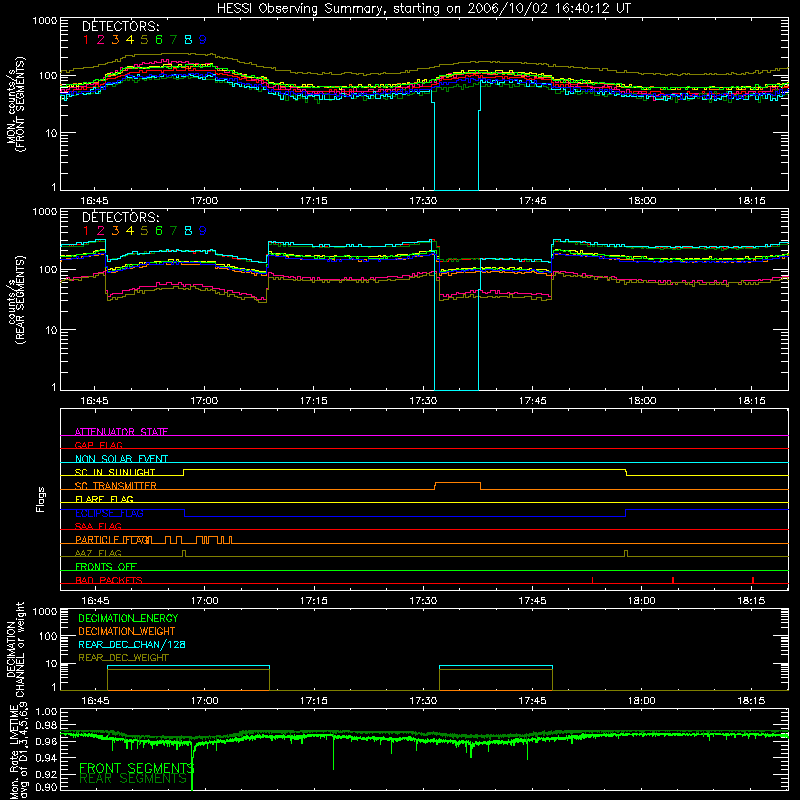Click the FRONTS_OFF flag label
Screen dimensions: 800x800
(x=106, y=566)
